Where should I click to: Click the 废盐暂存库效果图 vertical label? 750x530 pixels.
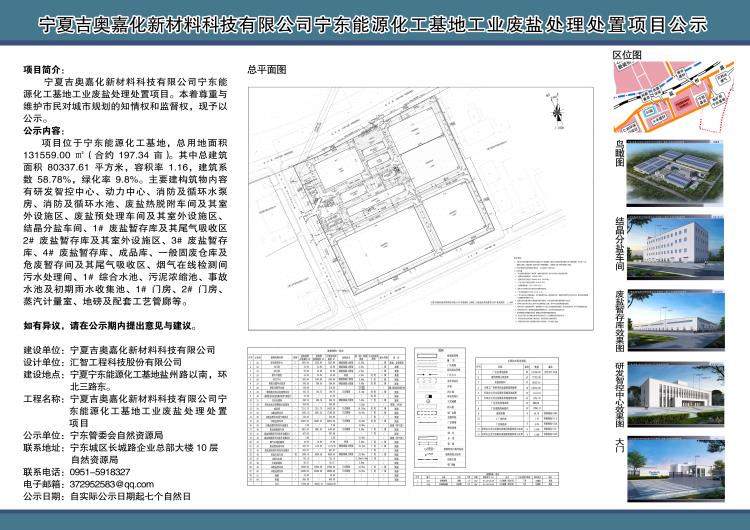click(x=619, y=322)
